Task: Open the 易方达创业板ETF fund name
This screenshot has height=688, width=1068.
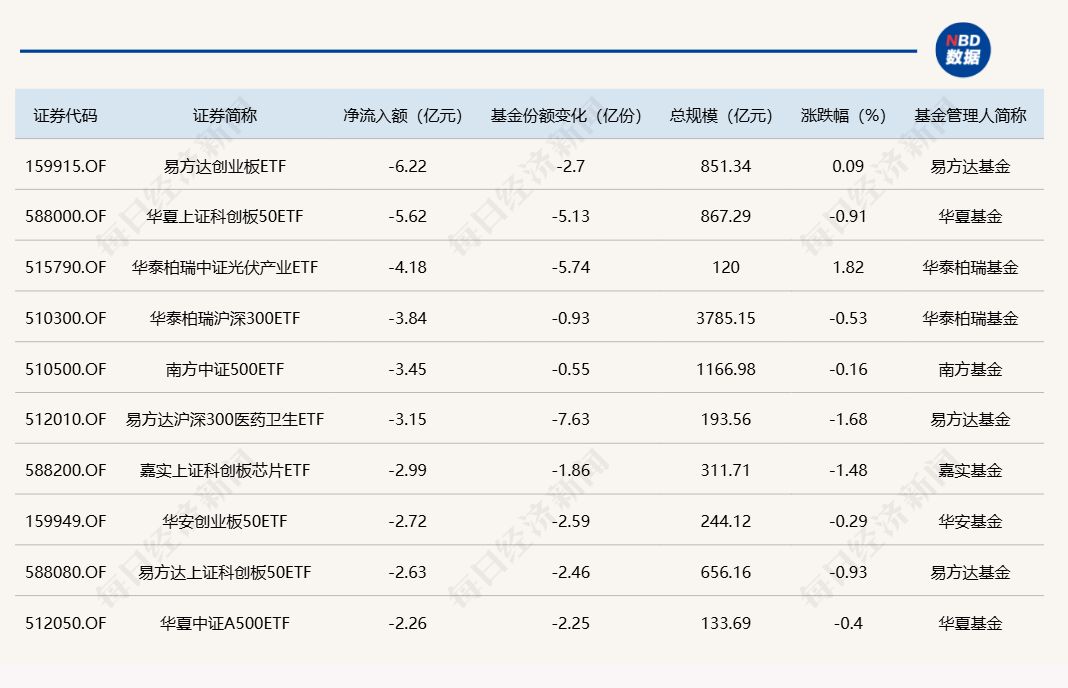Action: 225,166
